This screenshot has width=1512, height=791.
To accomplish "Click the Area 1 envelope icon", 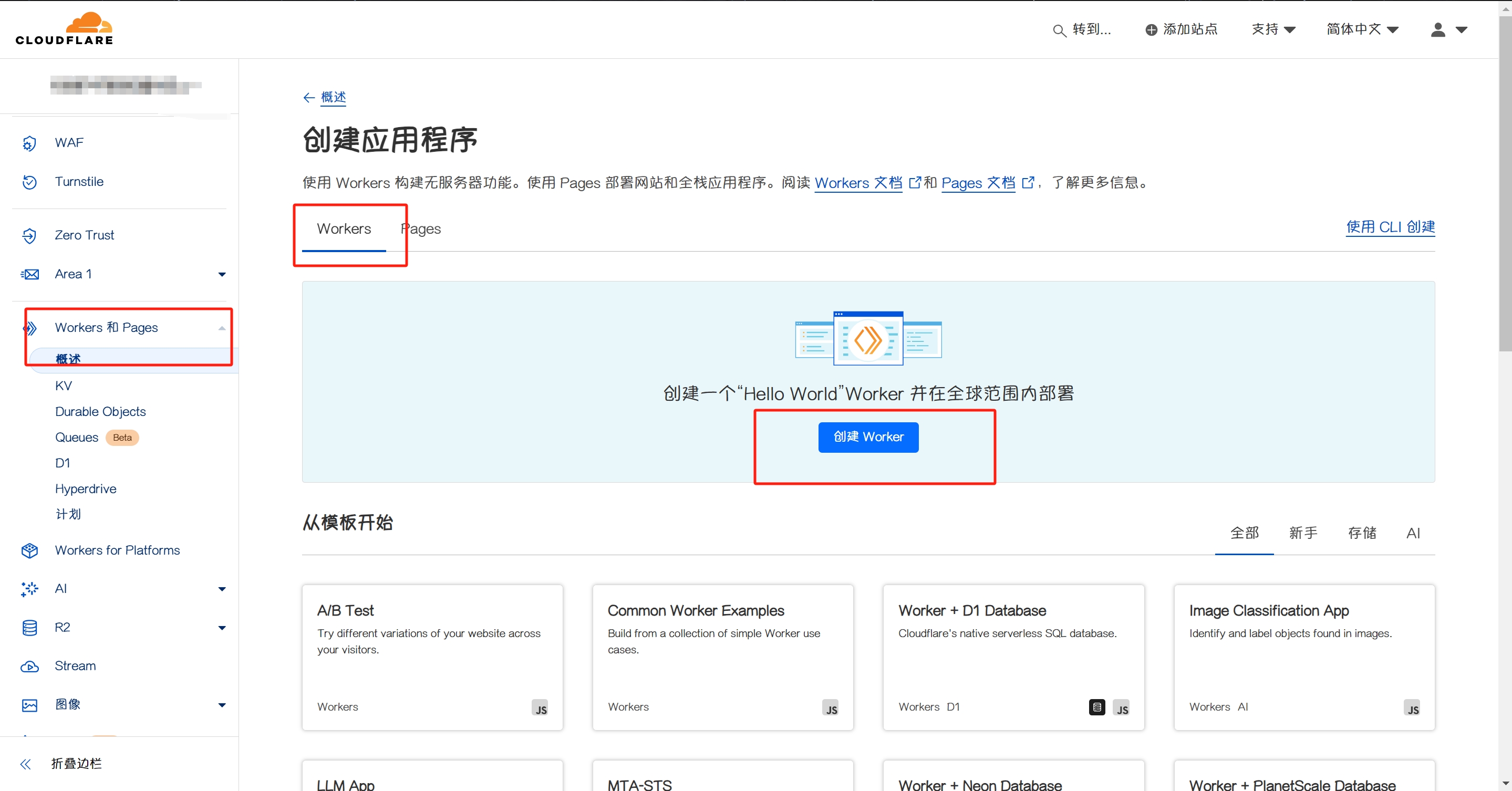I will pos(29,274).
